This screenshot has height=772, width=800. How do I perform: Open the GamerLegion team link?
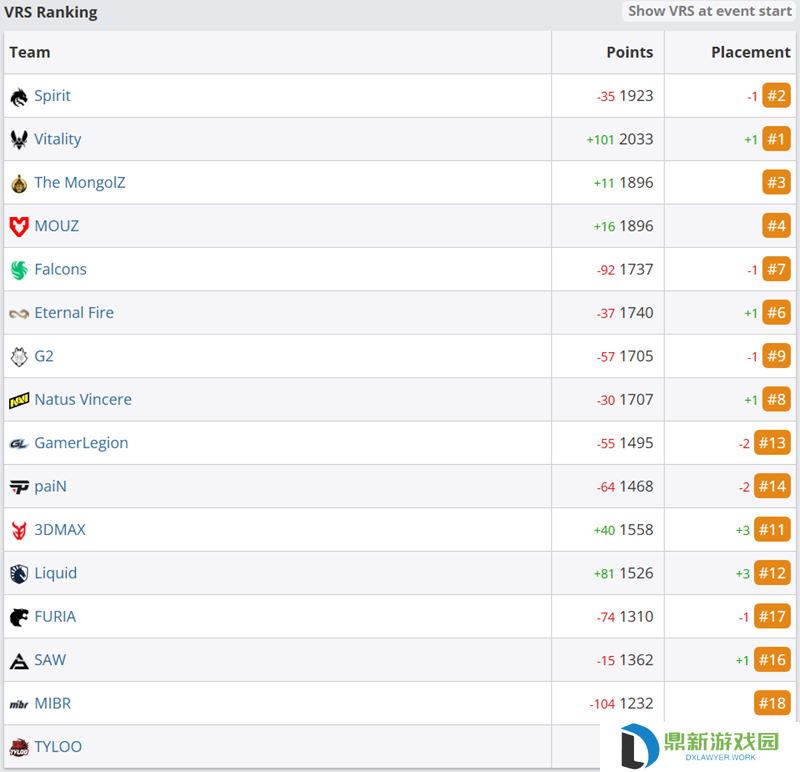[81, 443]
